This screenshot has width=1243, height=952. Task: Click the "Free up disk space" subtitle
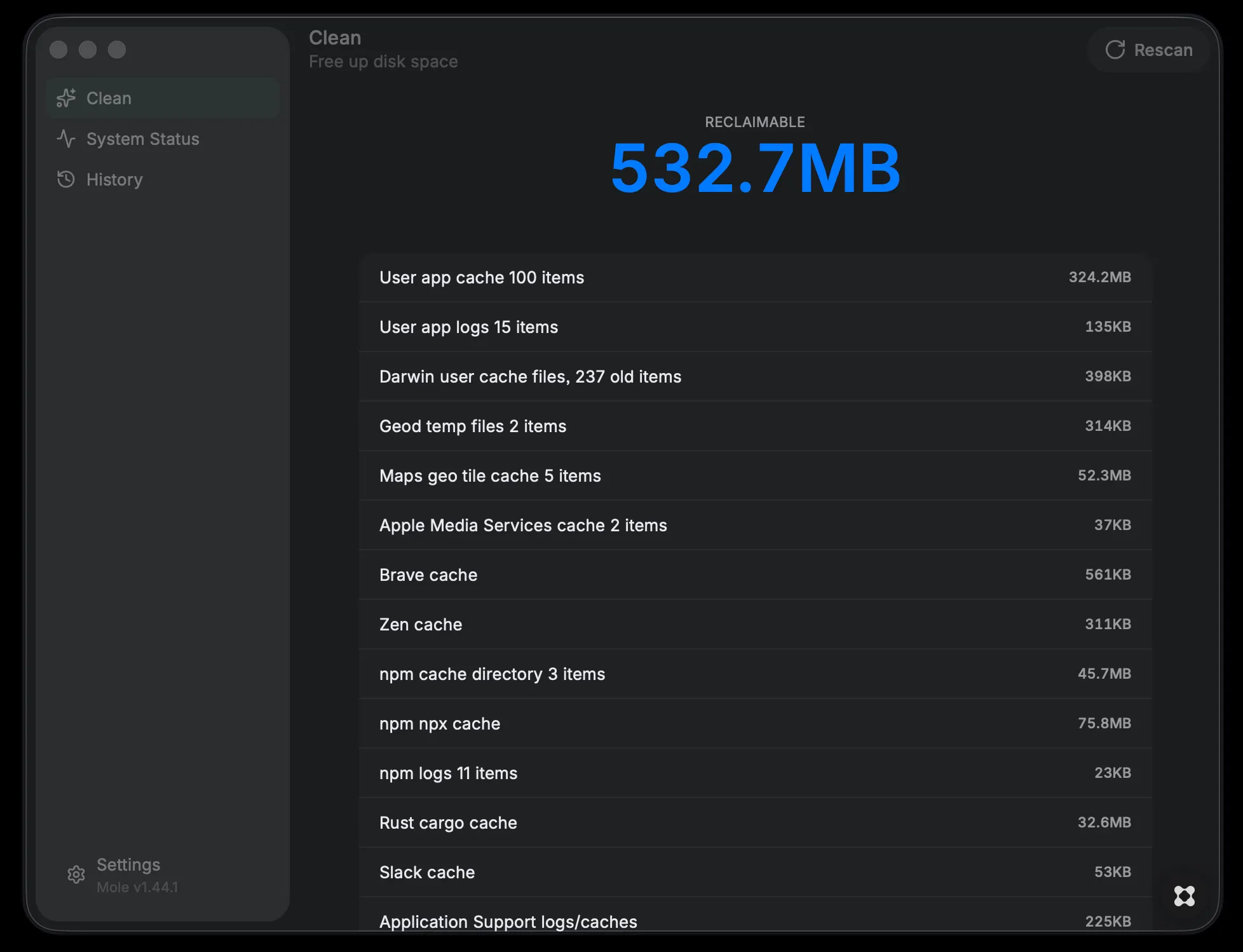pos(383,62)
